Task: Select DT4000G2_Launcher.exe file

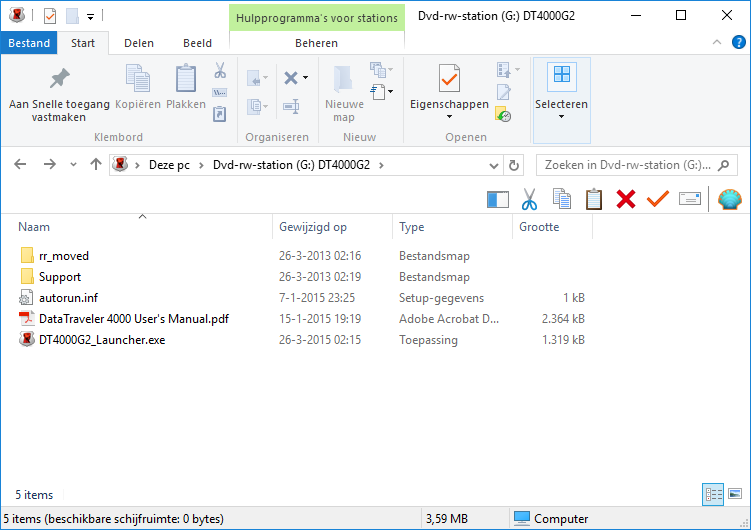Action: (102, 340)
